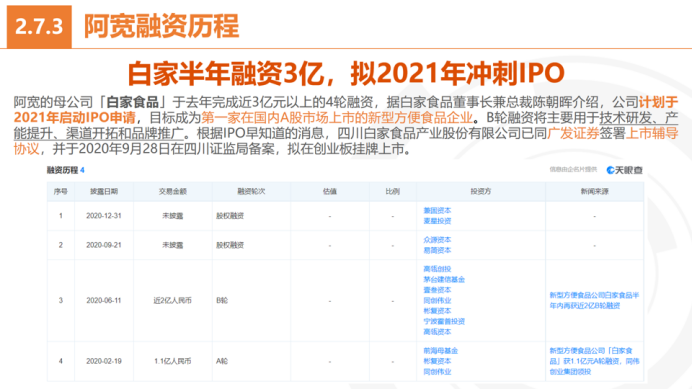The image size is (692, 390).
Task: Open news link about 1.1亿元A轮融资
Action: click(x=594, y=361)
